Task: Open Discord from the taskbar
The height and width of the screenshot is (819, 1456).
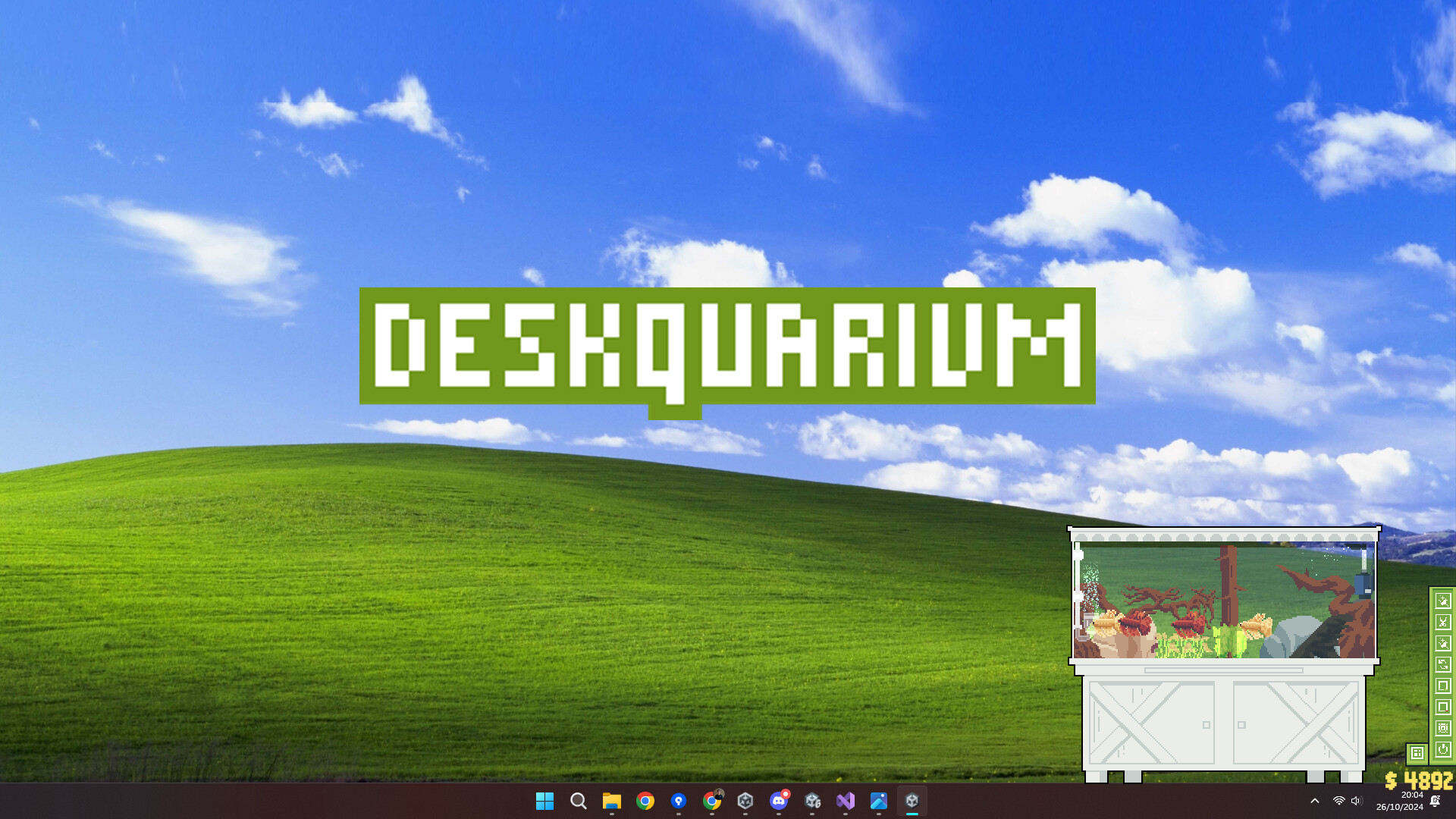Action: pos(779,801)
